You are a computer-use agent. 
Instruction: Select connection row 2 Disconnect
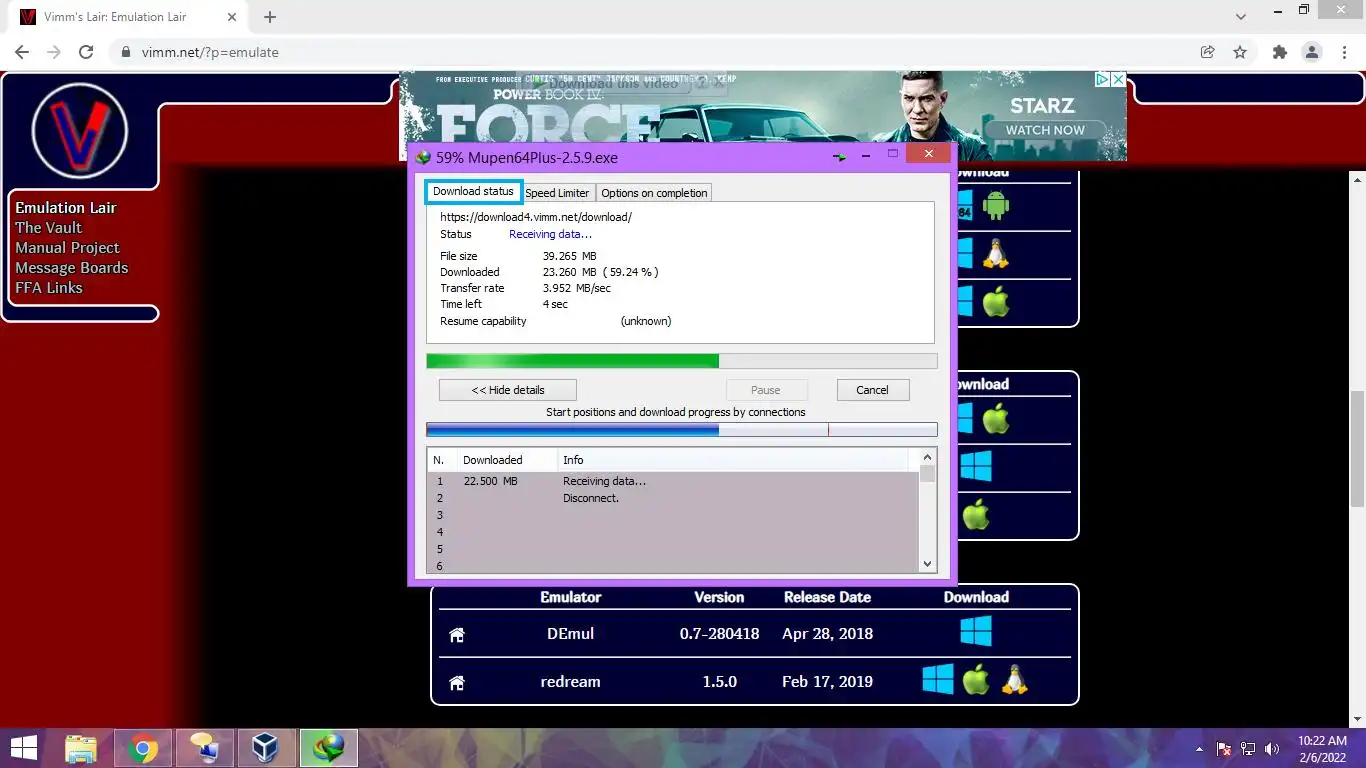[x=673, y=498]
